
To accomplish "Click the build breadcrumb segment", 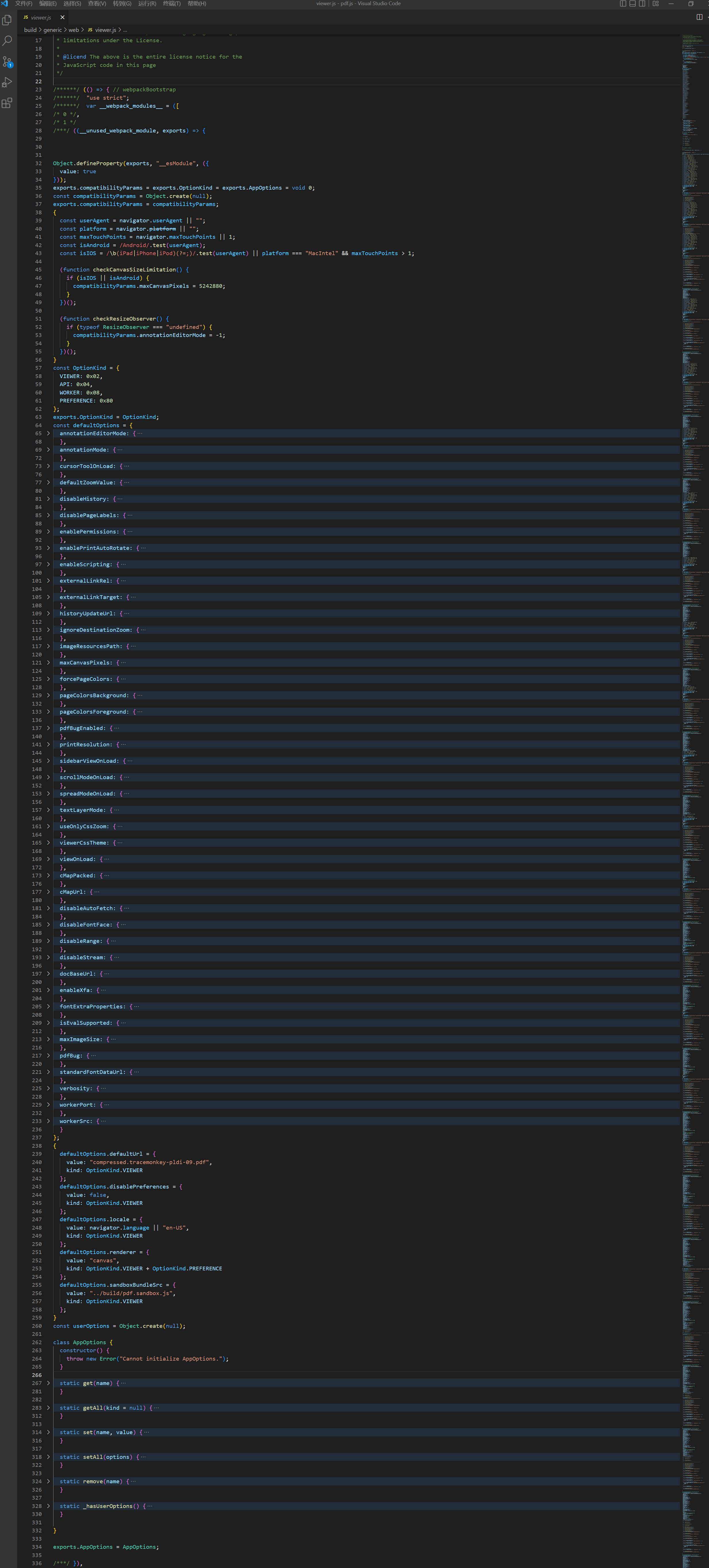I will 30,30.
